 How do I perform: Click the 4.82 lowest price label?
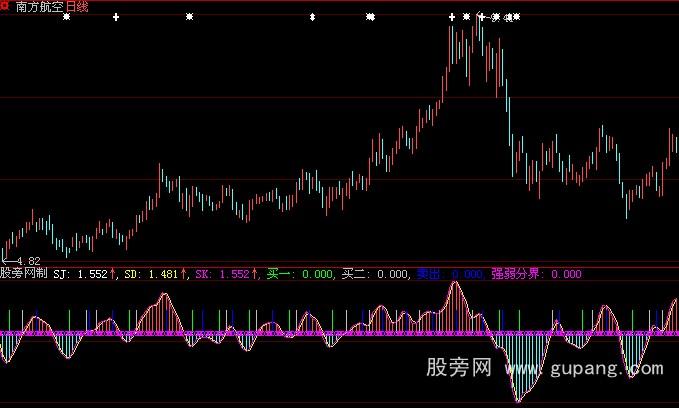(28, 260)
